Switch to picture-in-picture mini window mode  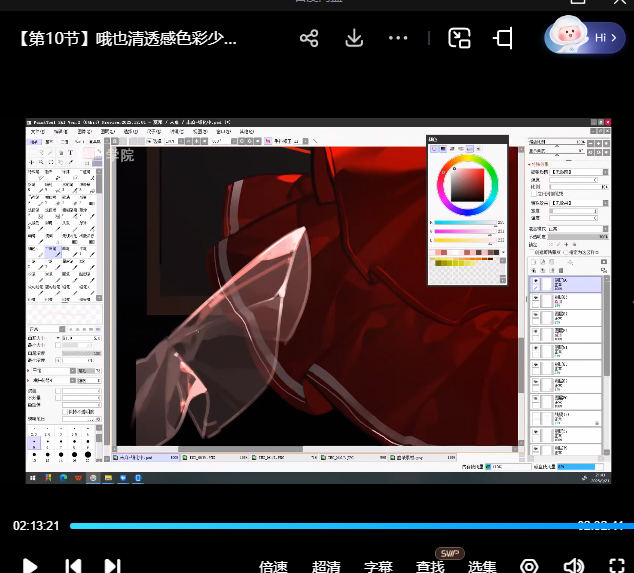[460, 38]
